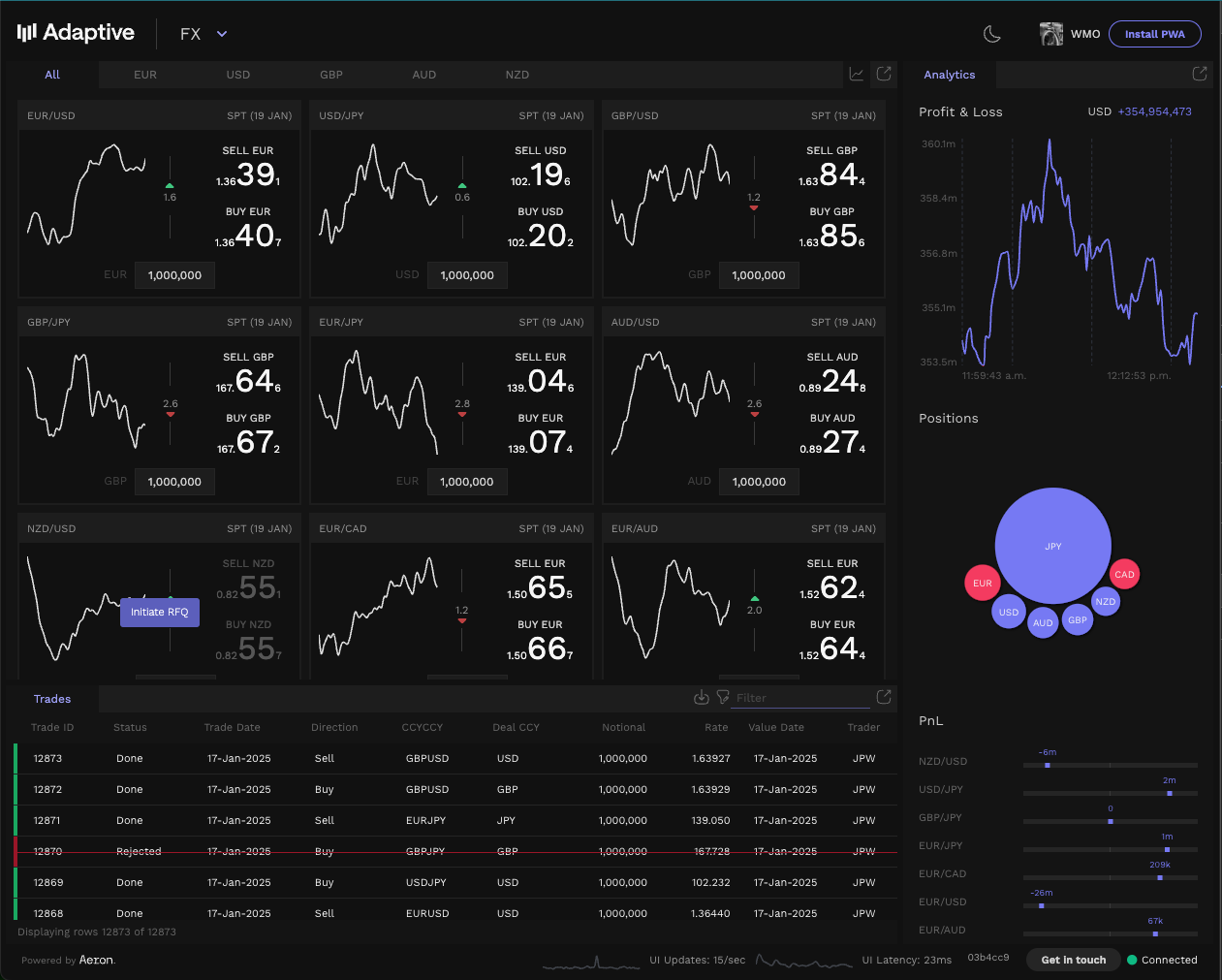The height and width of the screenshot is (980, 1222).
Task: Switch to the Analytics tab
Action: 949,74
